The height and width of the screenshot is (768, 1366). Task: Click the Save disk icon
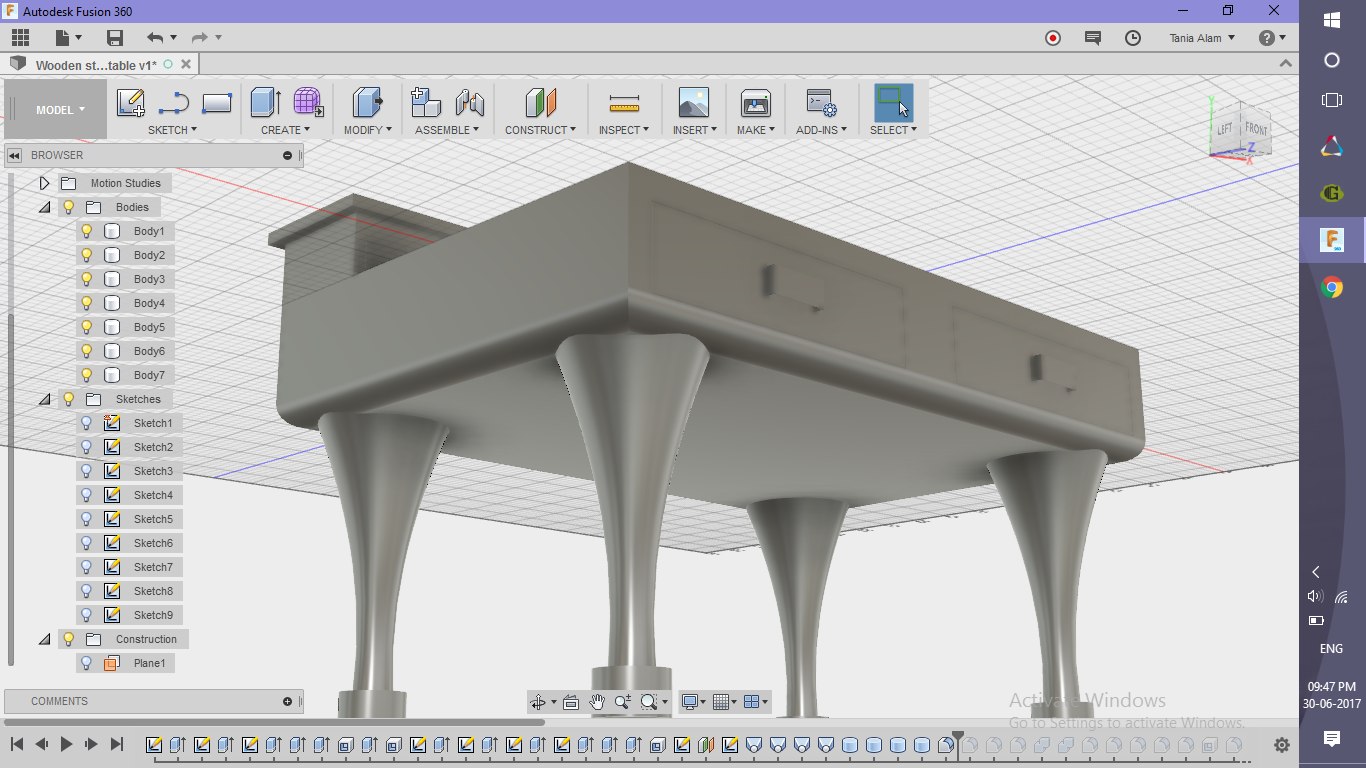point(115,38)
